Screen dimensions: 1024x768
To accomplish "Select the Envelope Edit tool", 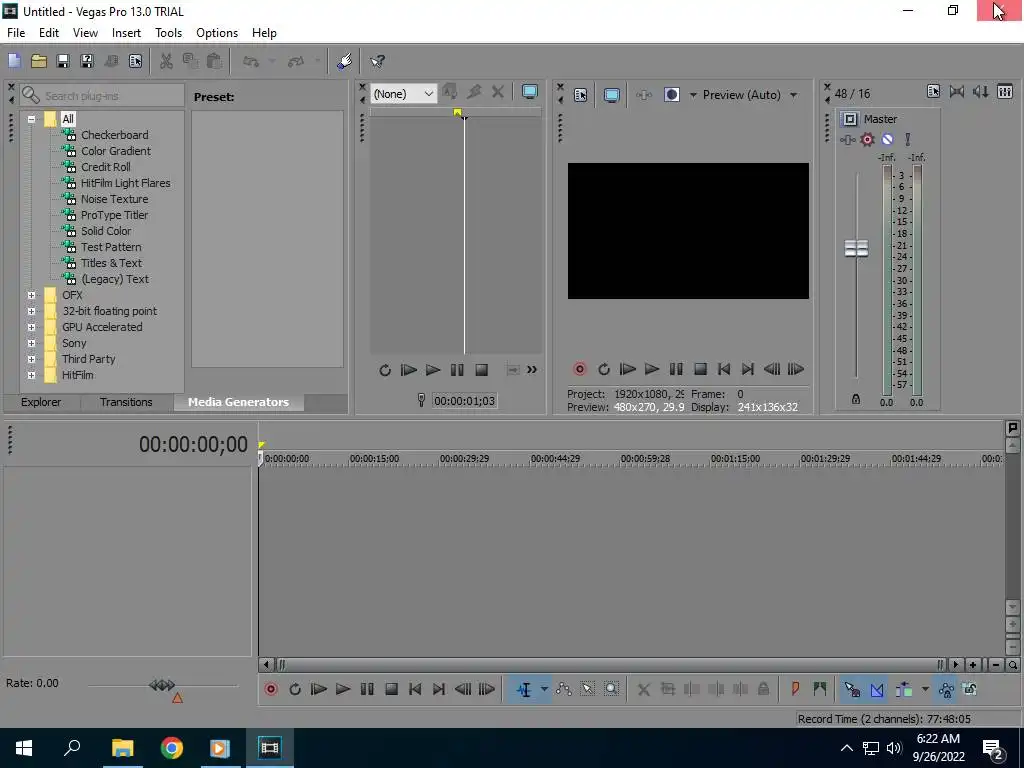I will tap(563, 689).
